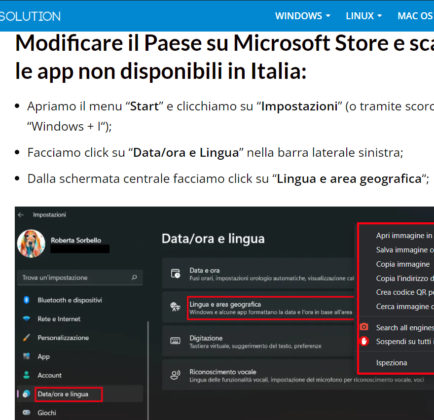Open the MAC OS menu item
The width and height of the screenshot is (434, 420).
[415, 16]
